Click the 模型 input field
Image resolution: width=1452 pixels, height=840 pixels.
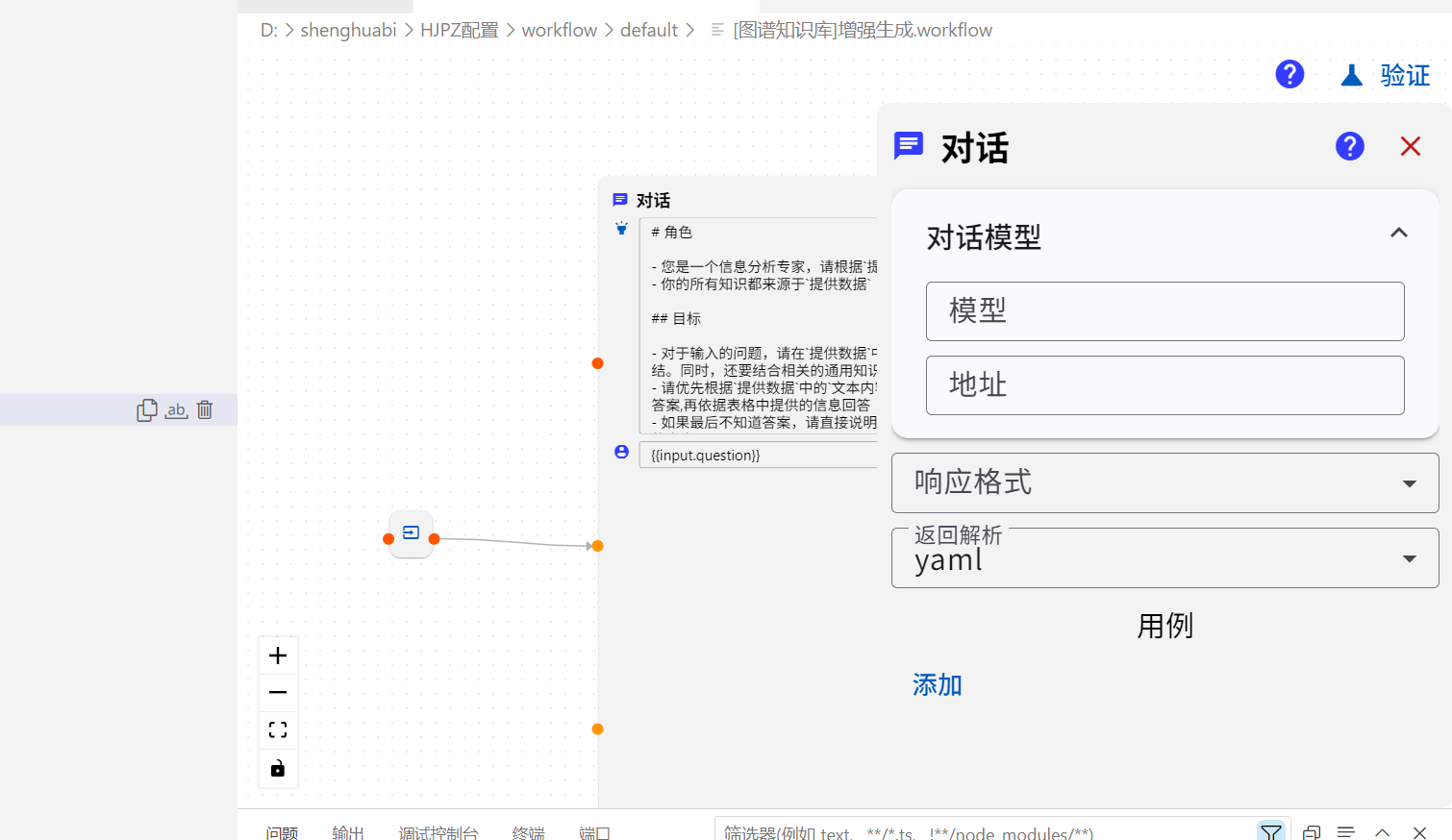coord(1164,311)
